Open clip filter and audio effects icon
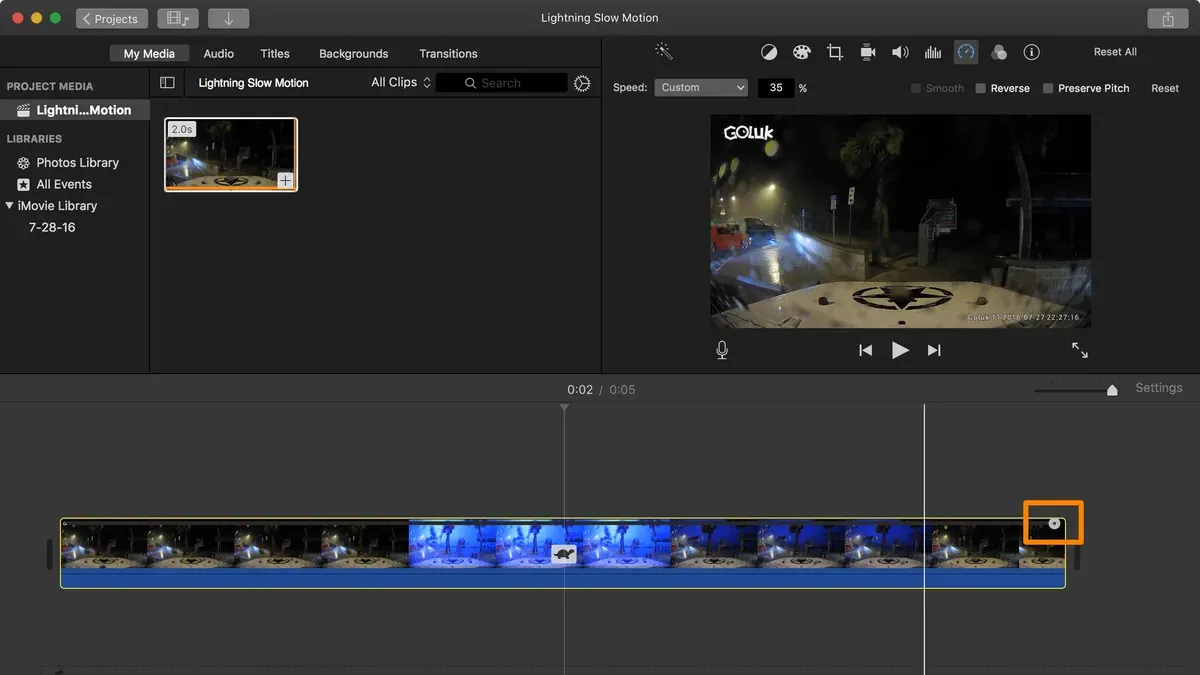This screenshot has height=675, width=1200. click(998, 52)
